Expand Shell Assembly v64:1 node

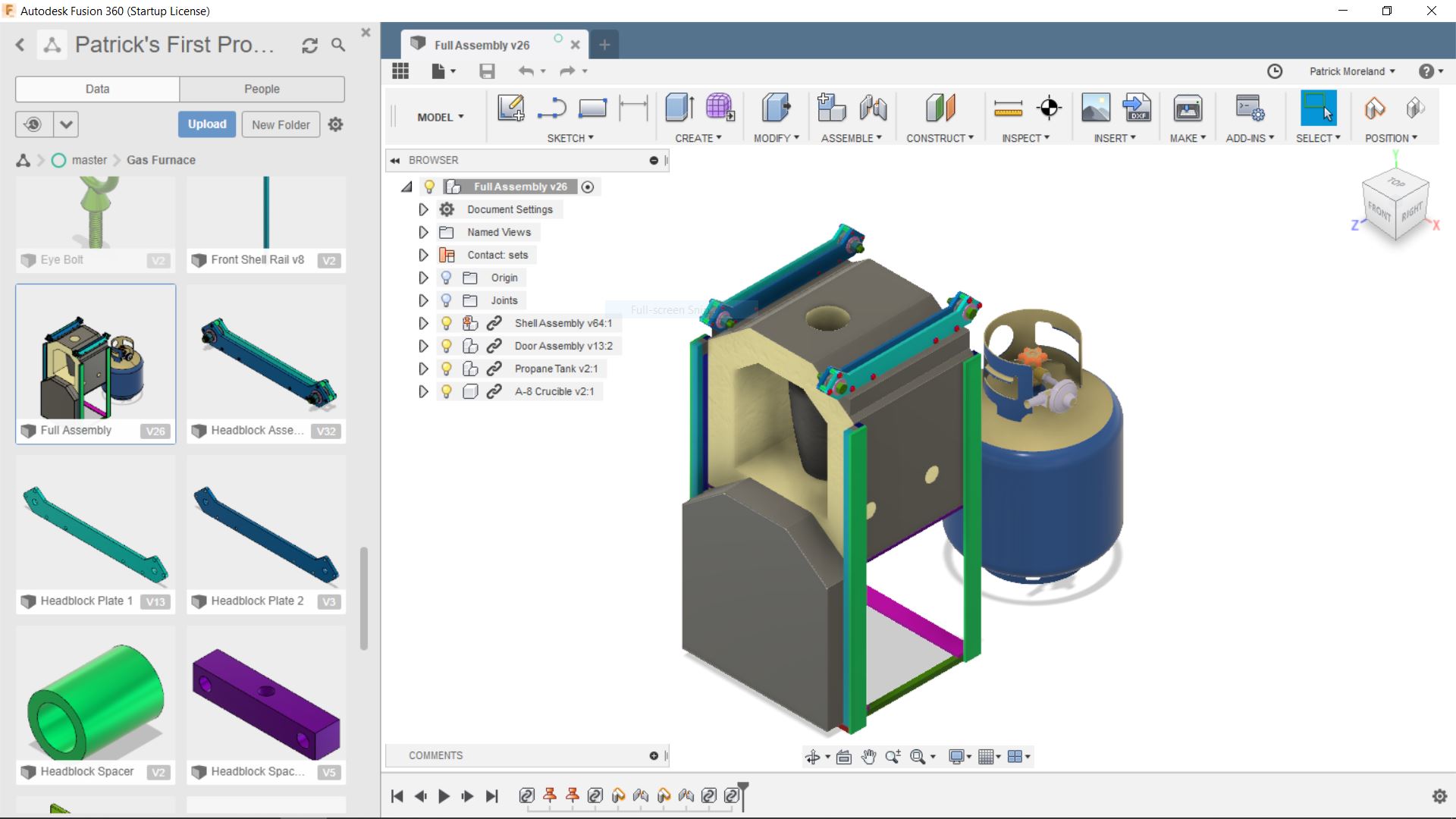coord(423,323)
